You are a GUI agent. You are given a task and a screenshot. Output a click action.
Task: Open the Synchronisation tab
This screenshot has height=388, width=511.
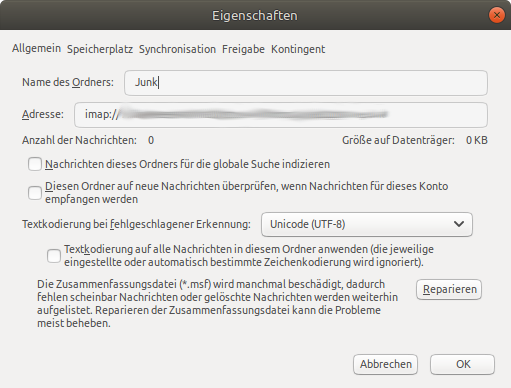[177, 49]
